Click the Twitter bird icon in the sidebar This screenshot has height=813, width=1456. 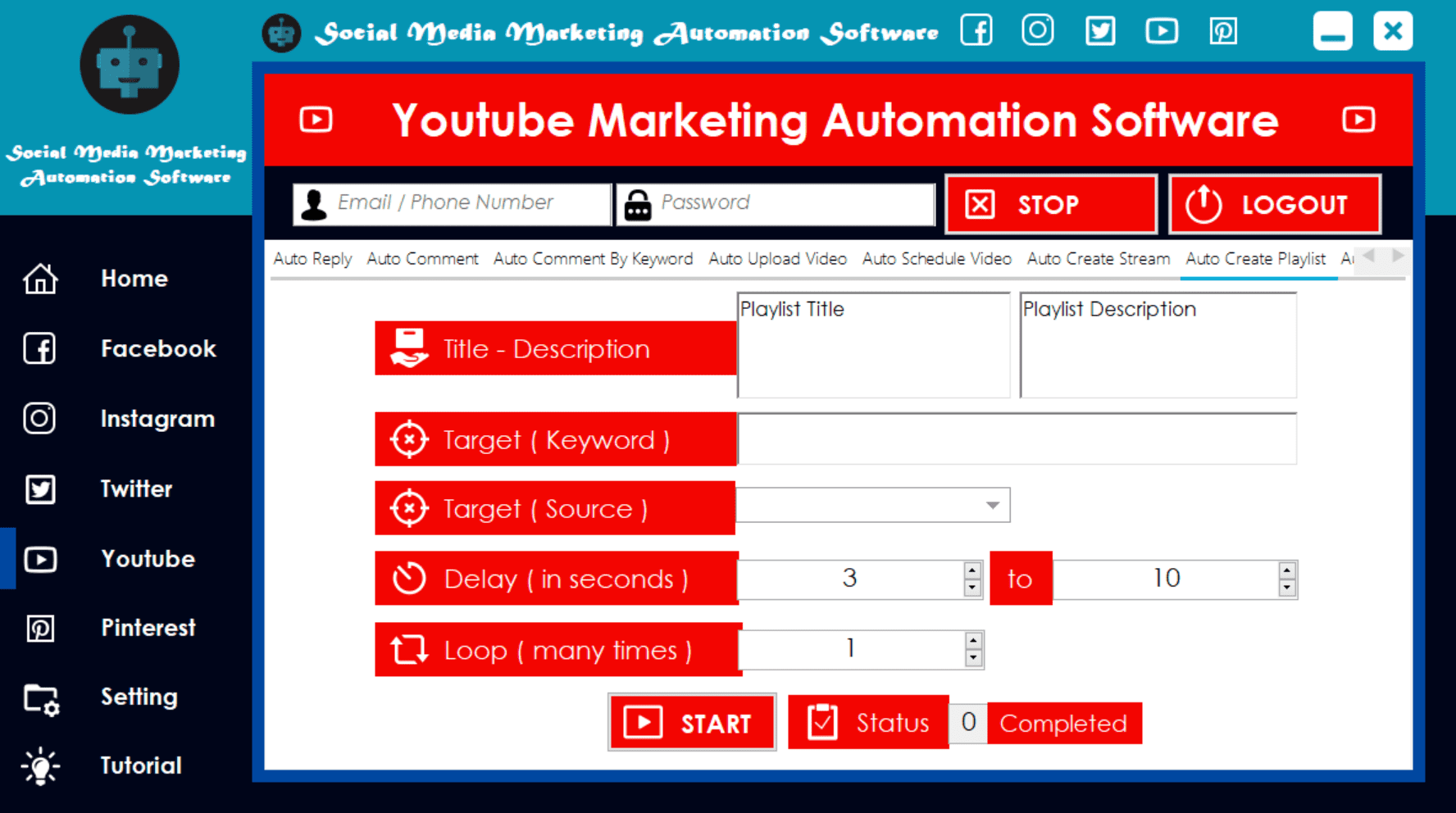[40, 489]
